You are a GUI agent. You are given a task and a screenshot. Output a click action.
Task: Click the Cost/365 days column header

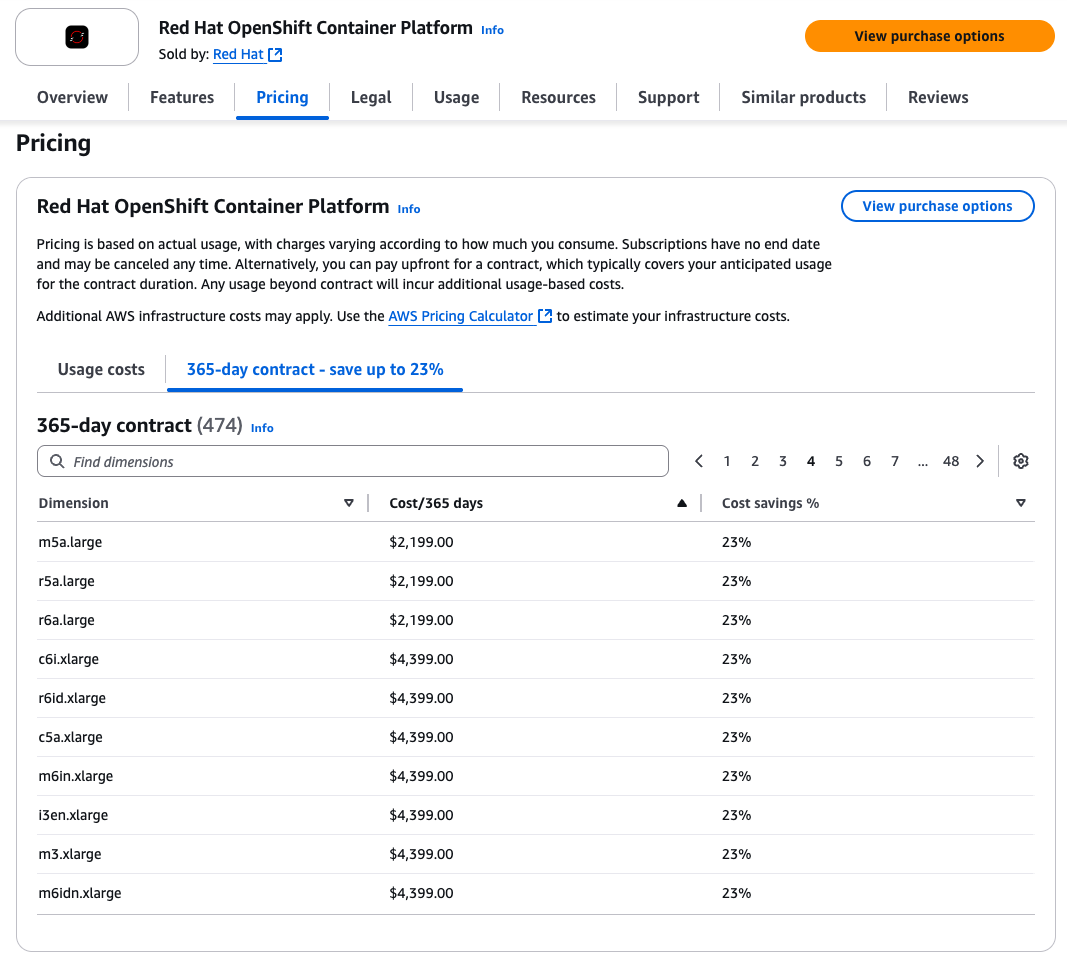pyautogui.click(x=436, y=503)
